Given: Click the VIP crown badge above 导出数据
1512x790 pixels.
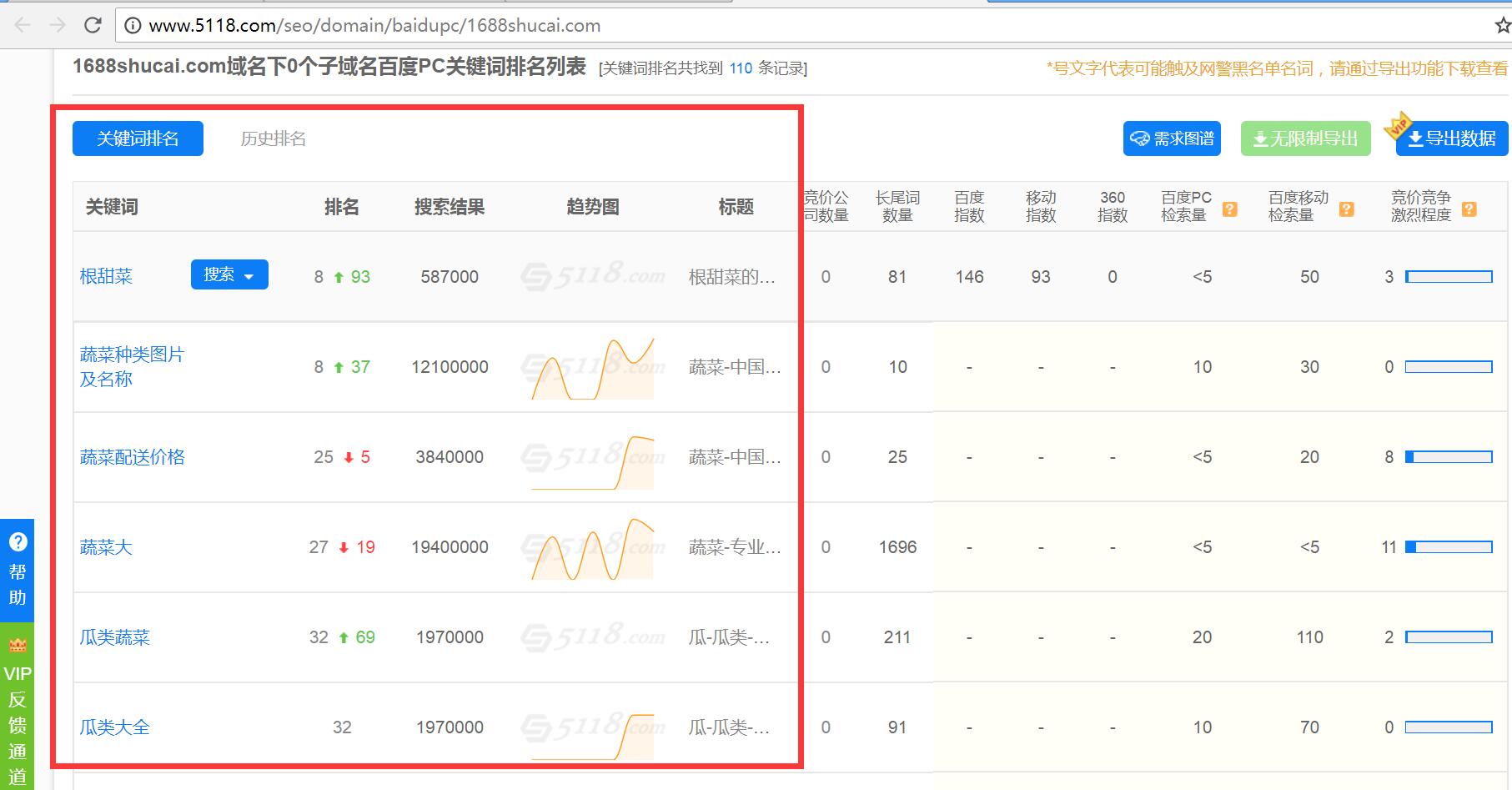Looking at the screenshot, I should 1399,127.
